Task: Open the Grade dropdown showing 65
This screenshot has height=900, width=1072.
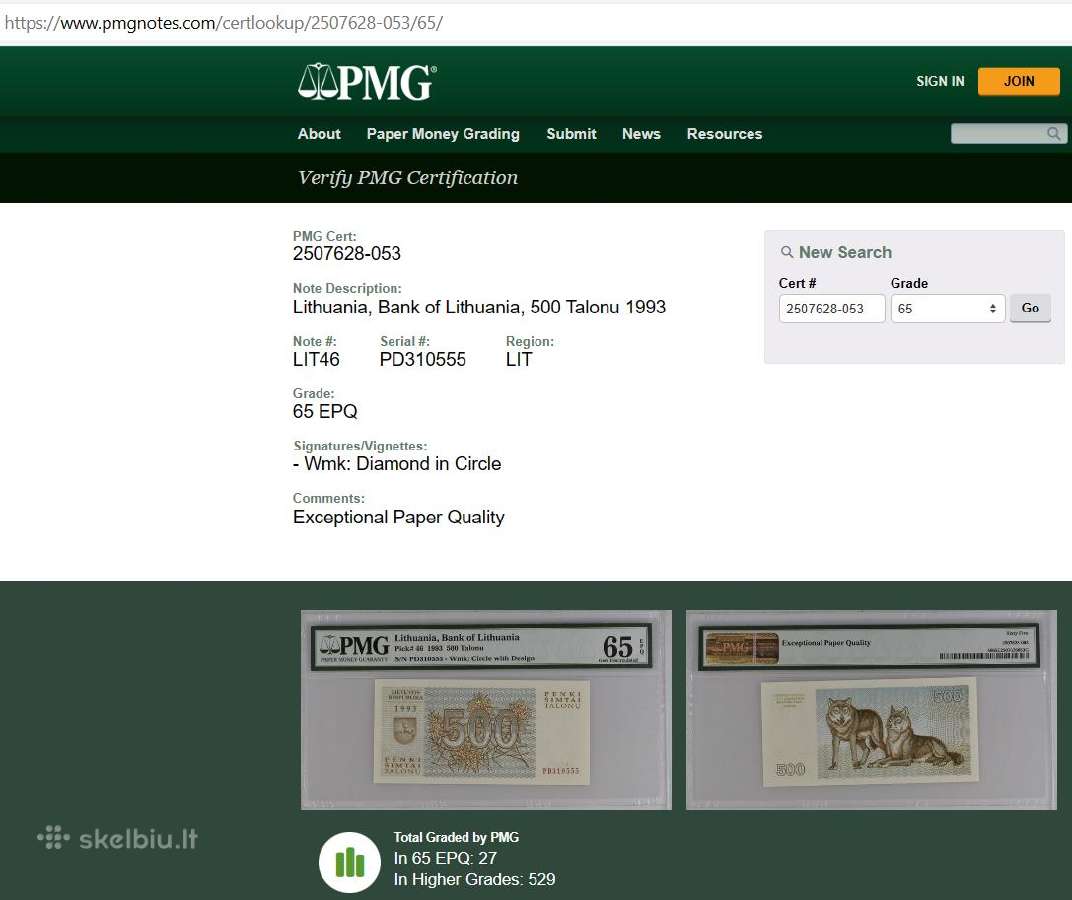Action: (x=948, y=308)
